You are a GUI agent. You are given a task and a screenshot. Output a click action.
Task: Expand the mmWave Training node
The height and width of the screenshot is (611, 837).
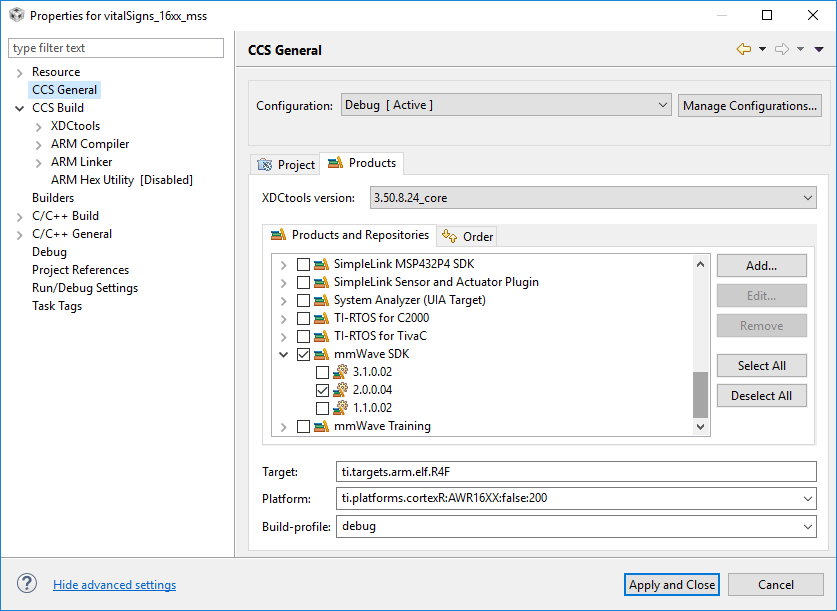click(x=283, y=427)
